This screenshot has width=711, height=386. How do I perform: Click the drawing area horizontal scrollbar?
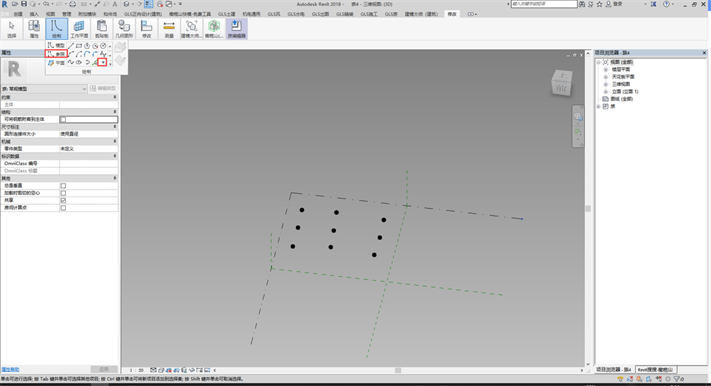398,370
